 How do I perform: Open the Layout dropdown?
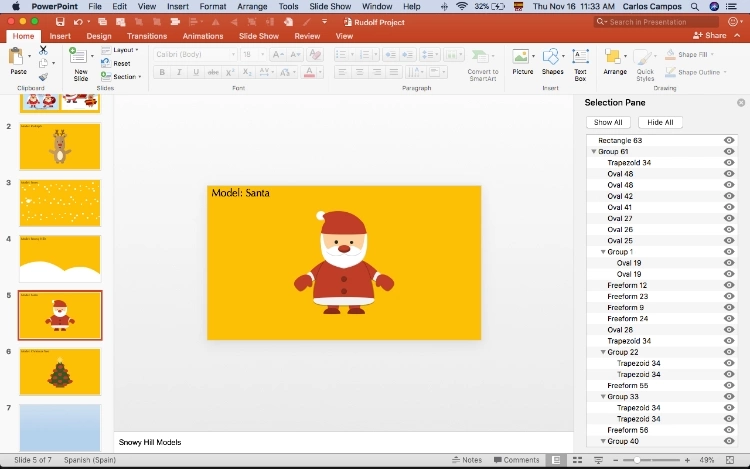click(x=125, y=50)
